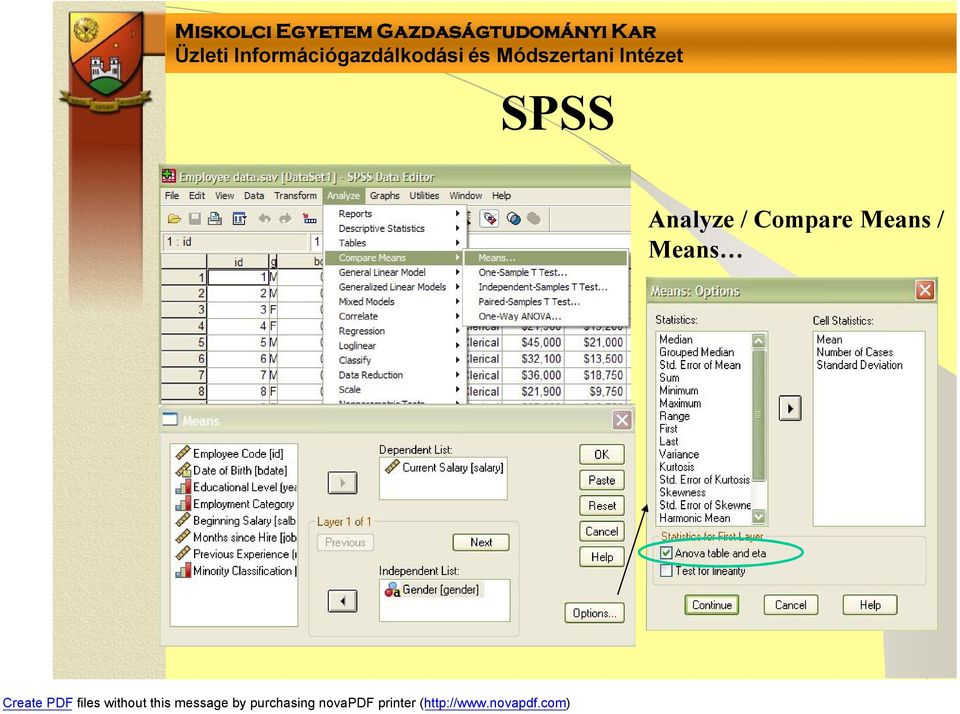Image resolution: width=960 pixels, height=714 pixels.
Task: Click the Use Sets overlapping-circles toolbar icon
Action: coord(514,219)
